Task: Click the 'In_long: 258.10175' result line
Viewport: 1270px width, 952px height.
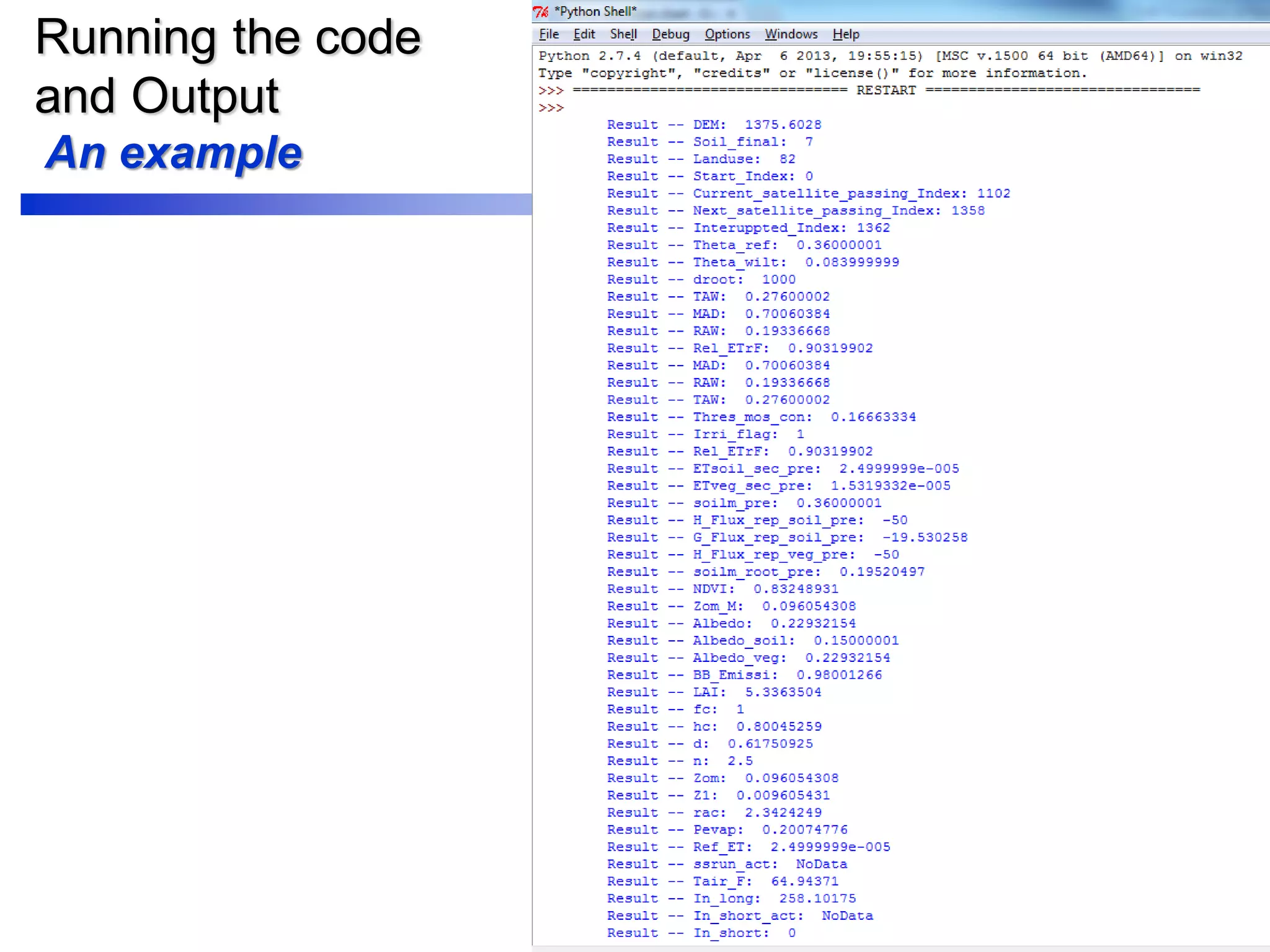Action: pos(731,899)
